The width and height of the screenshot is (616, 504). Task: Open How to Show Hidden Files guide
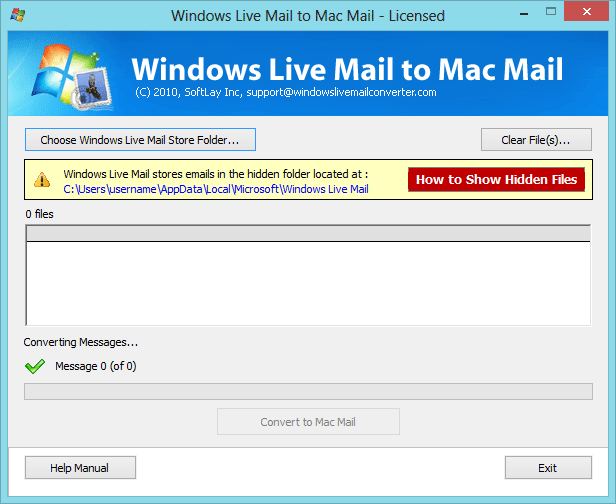(x=496, y=180)
